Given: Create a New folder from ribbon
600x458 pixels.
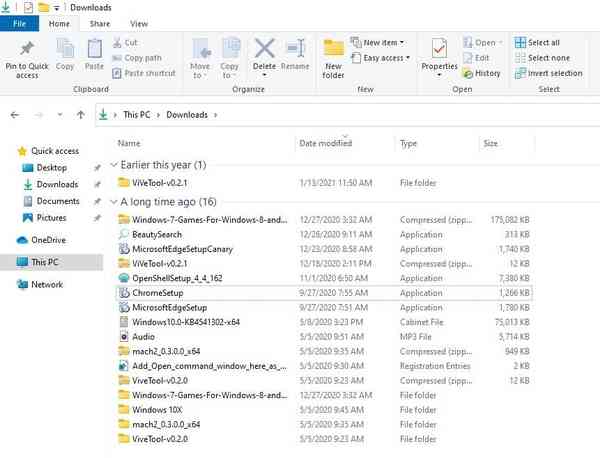Looking at the screenshot, I should click(333, 57).
